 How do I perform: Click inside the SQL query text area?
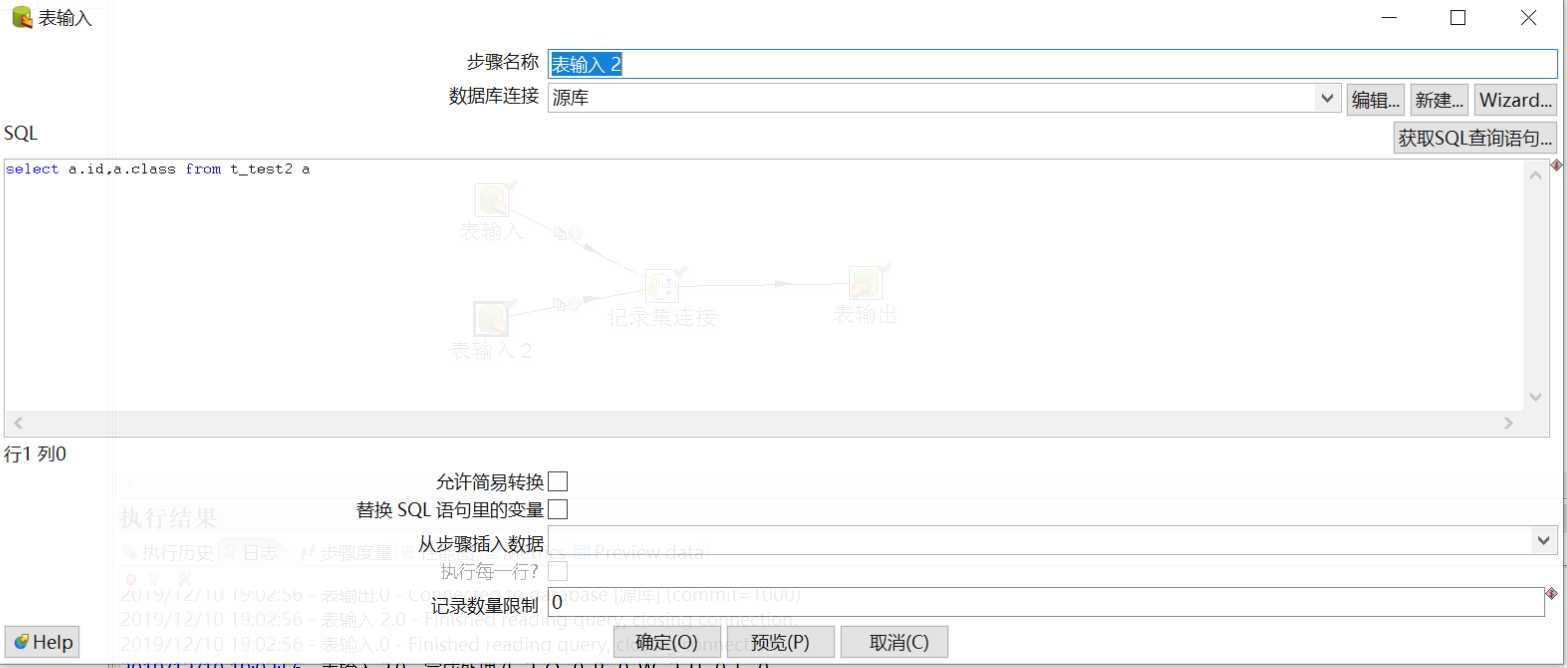[765, 285]
